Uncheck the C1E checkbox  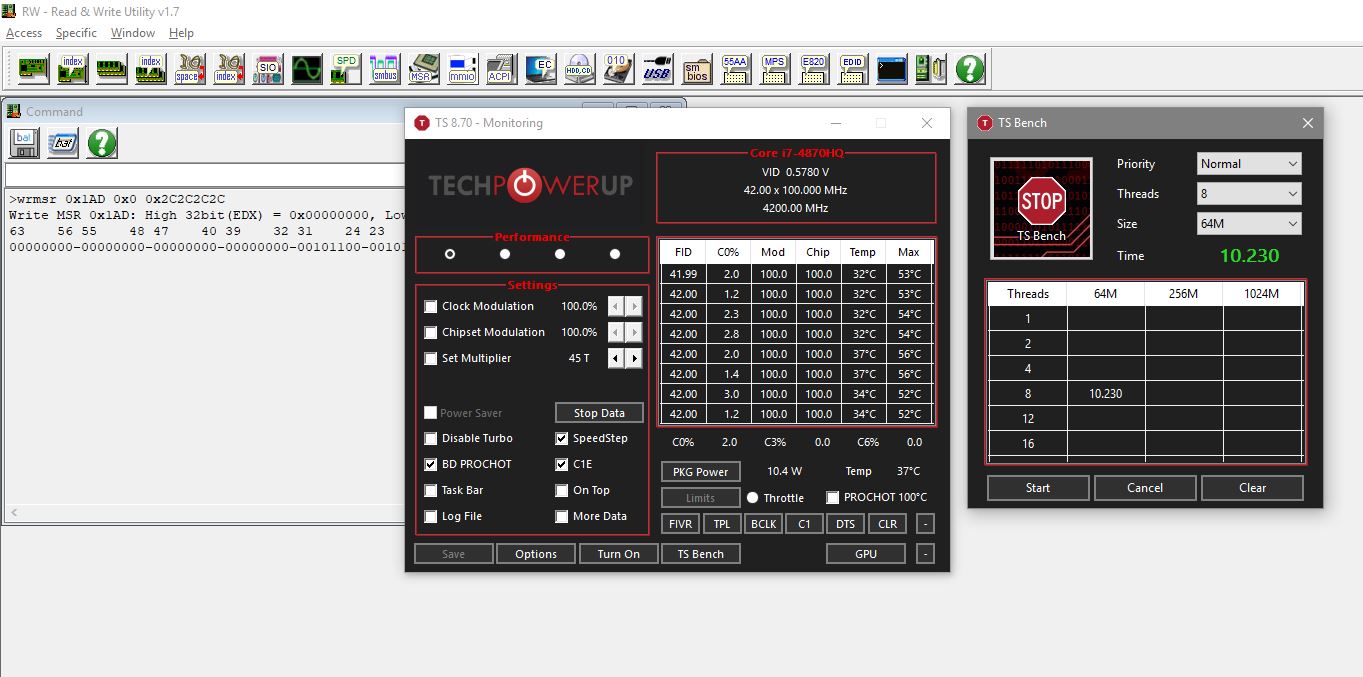(562, 464)
